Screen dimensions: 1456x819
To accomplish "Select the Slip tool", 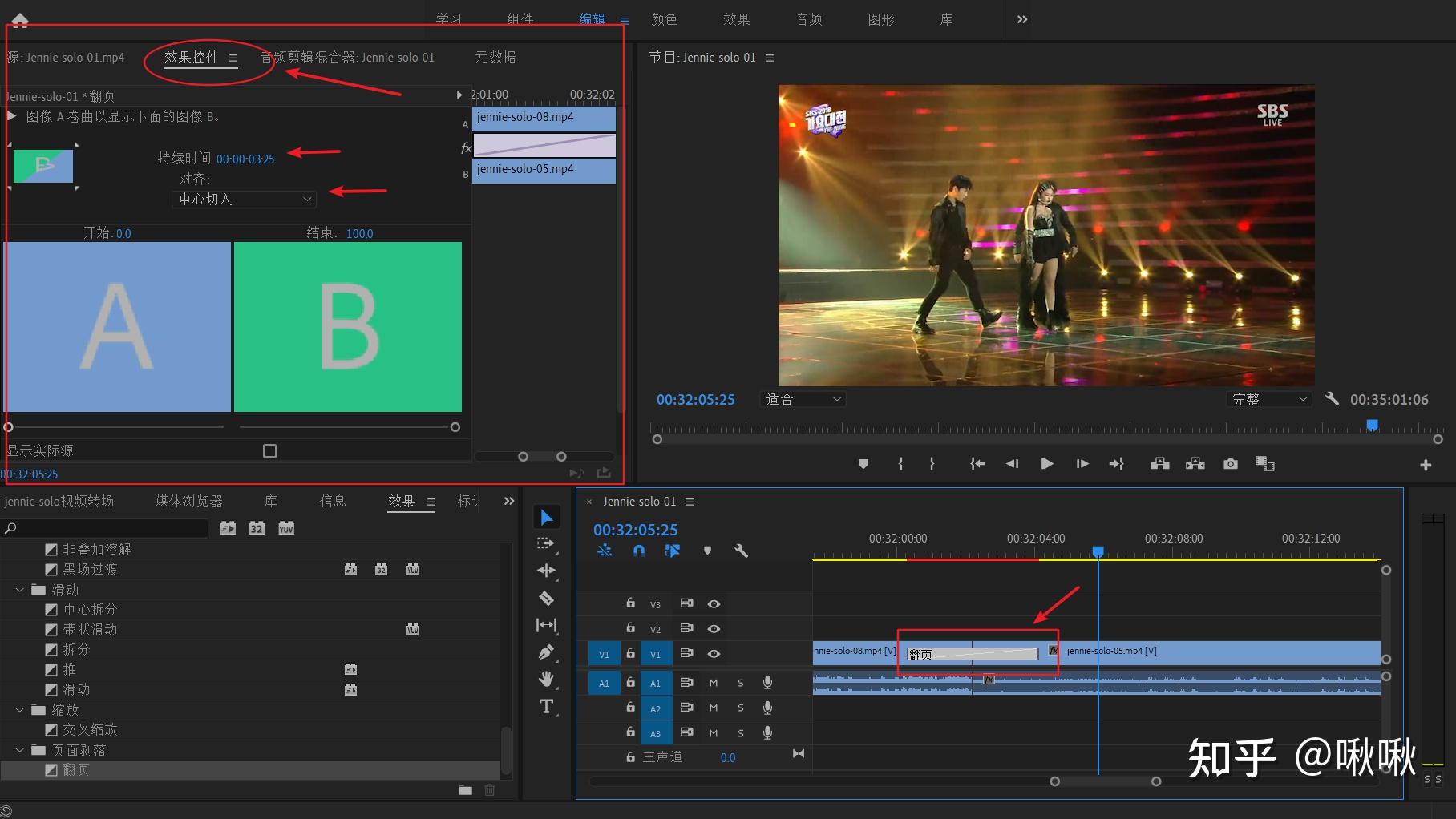I will click(546, 625).
